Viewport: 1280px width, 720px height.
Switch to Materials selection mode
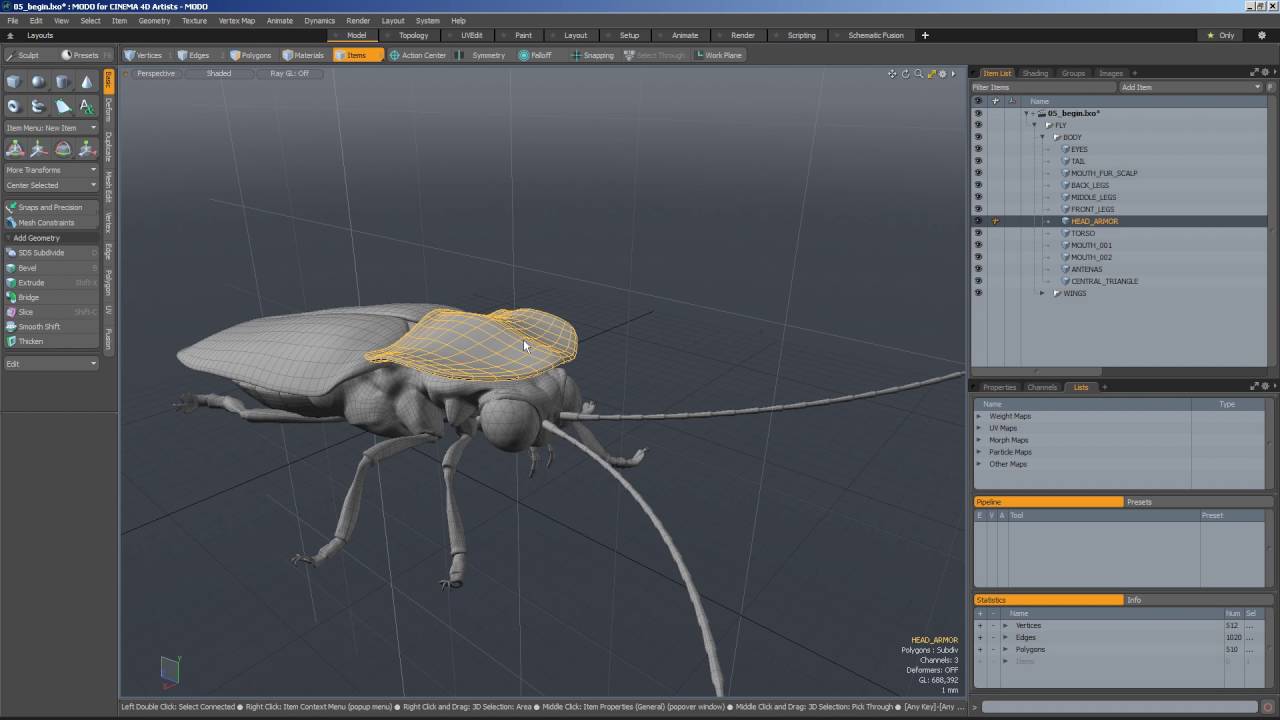coord(303,55)
